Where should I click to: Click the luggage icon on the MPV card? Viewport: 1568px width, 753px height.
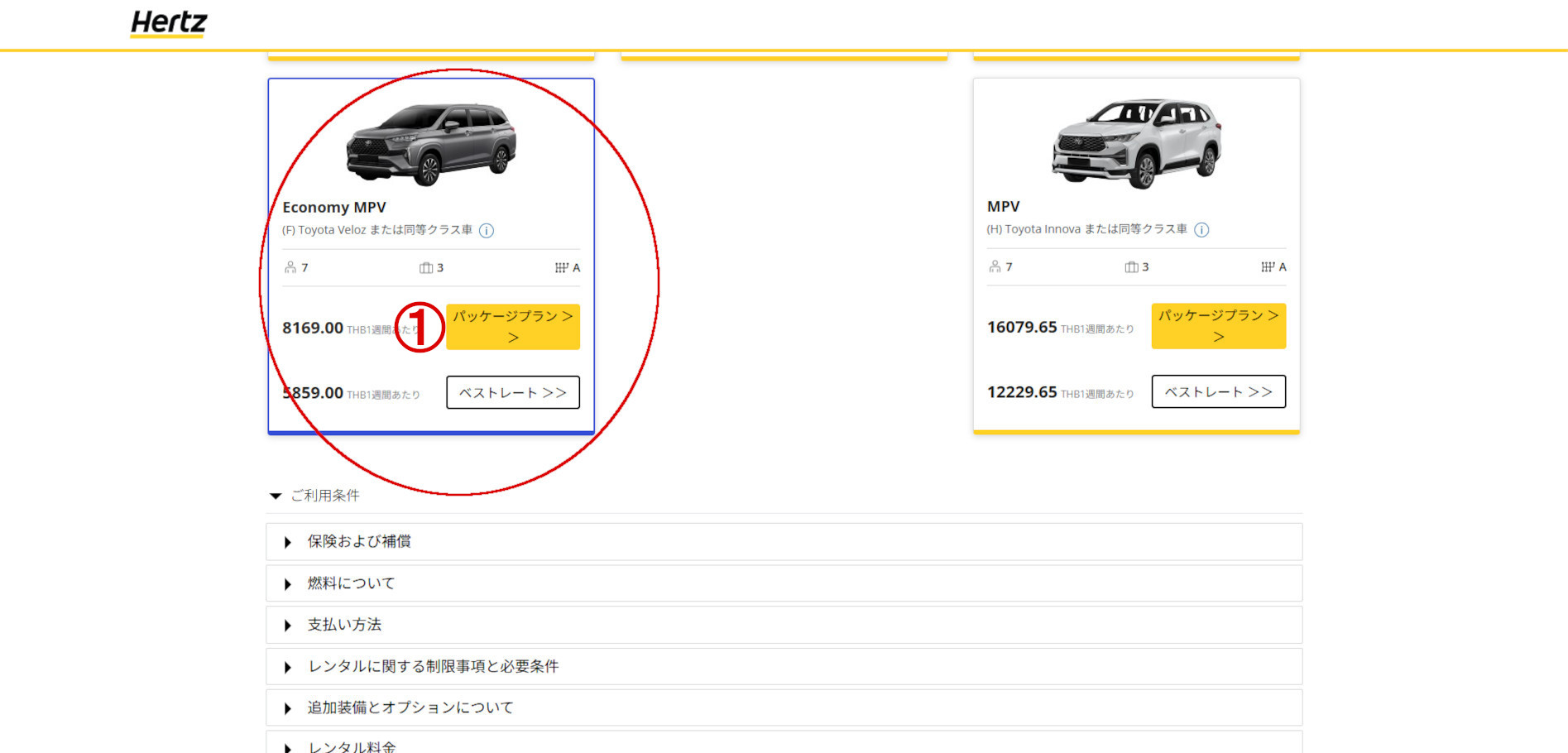(x=1130, y=266)
